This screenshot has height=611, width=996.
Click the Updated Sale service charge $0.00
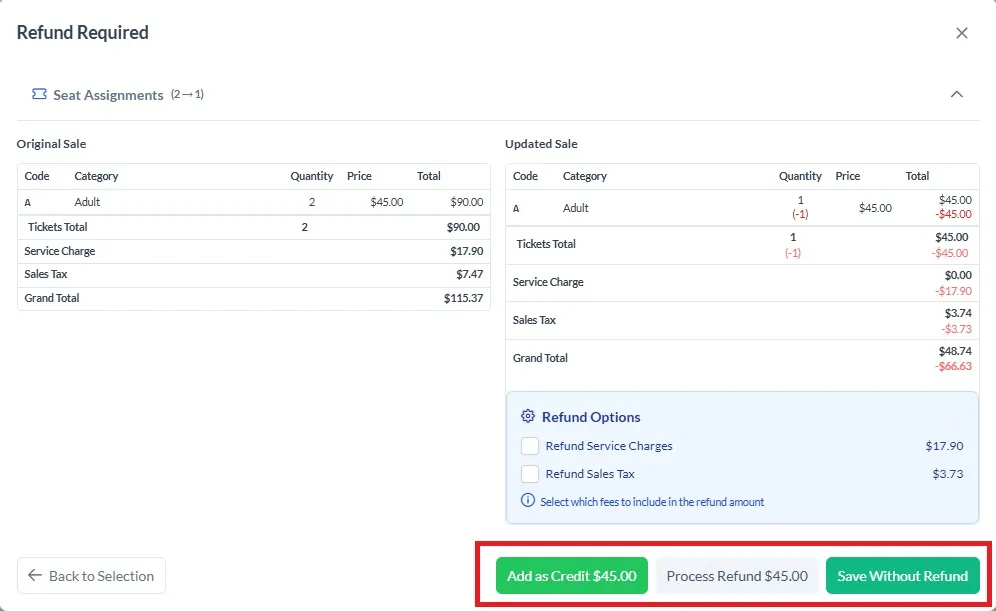click(958, 275)
